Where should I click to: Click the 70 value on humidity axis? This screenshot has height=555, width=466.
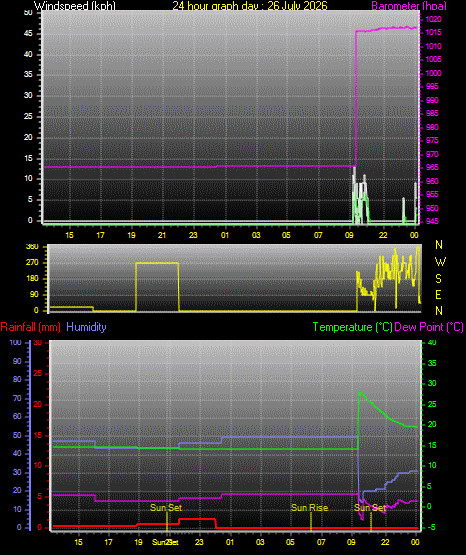point(17,399)
